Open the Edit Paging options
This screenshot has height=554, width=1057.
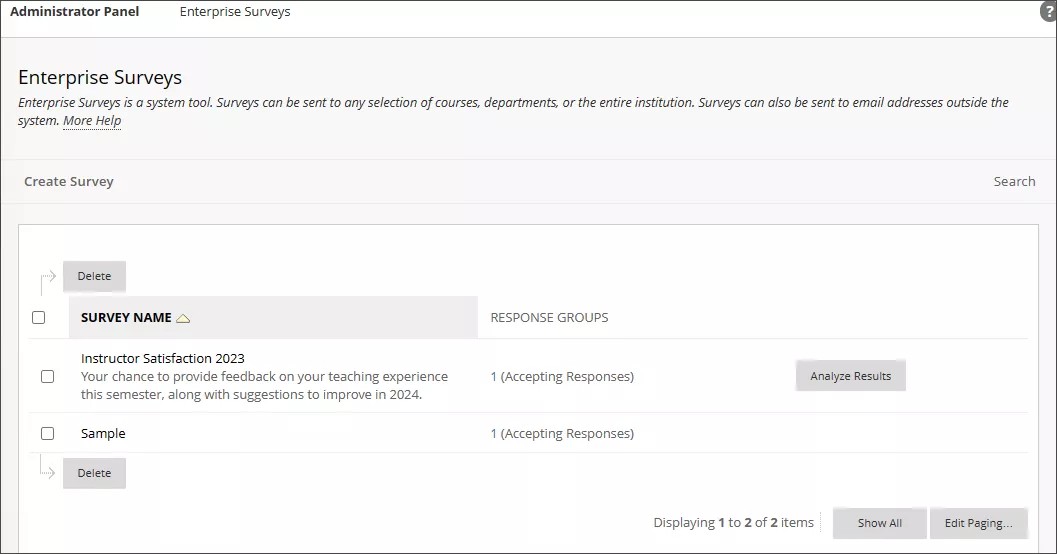[978, 523]
